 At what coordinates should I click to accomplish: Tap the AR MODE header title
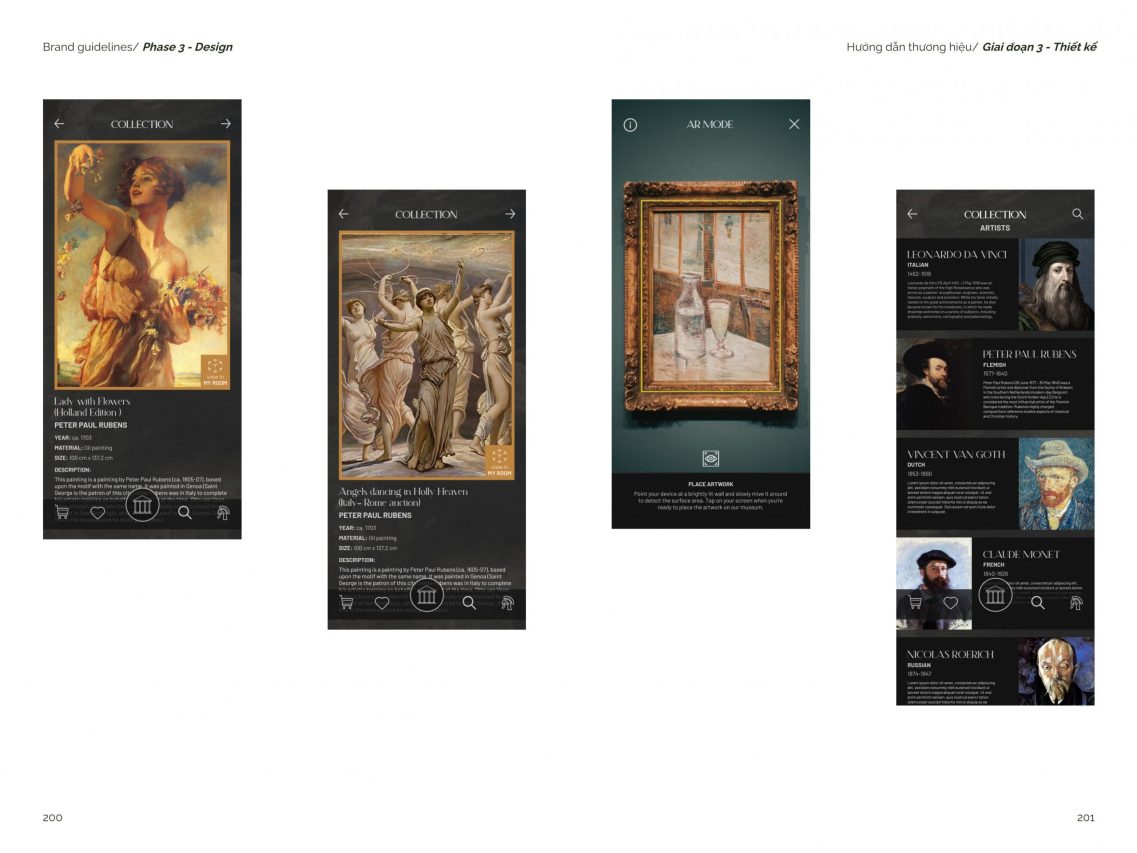[x=710, y=124]
